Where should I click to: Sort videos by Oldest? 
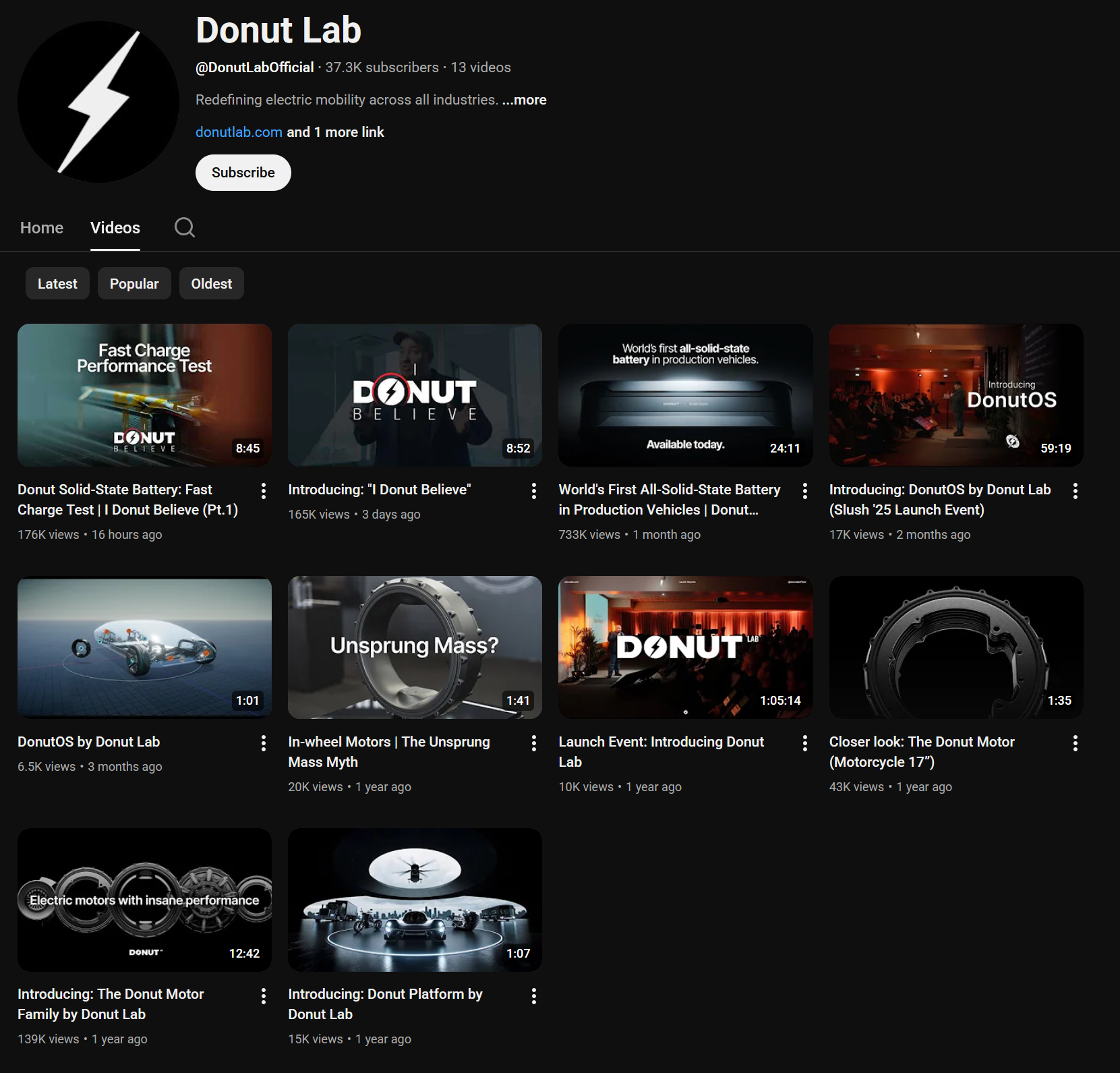(x=212, y=284)
